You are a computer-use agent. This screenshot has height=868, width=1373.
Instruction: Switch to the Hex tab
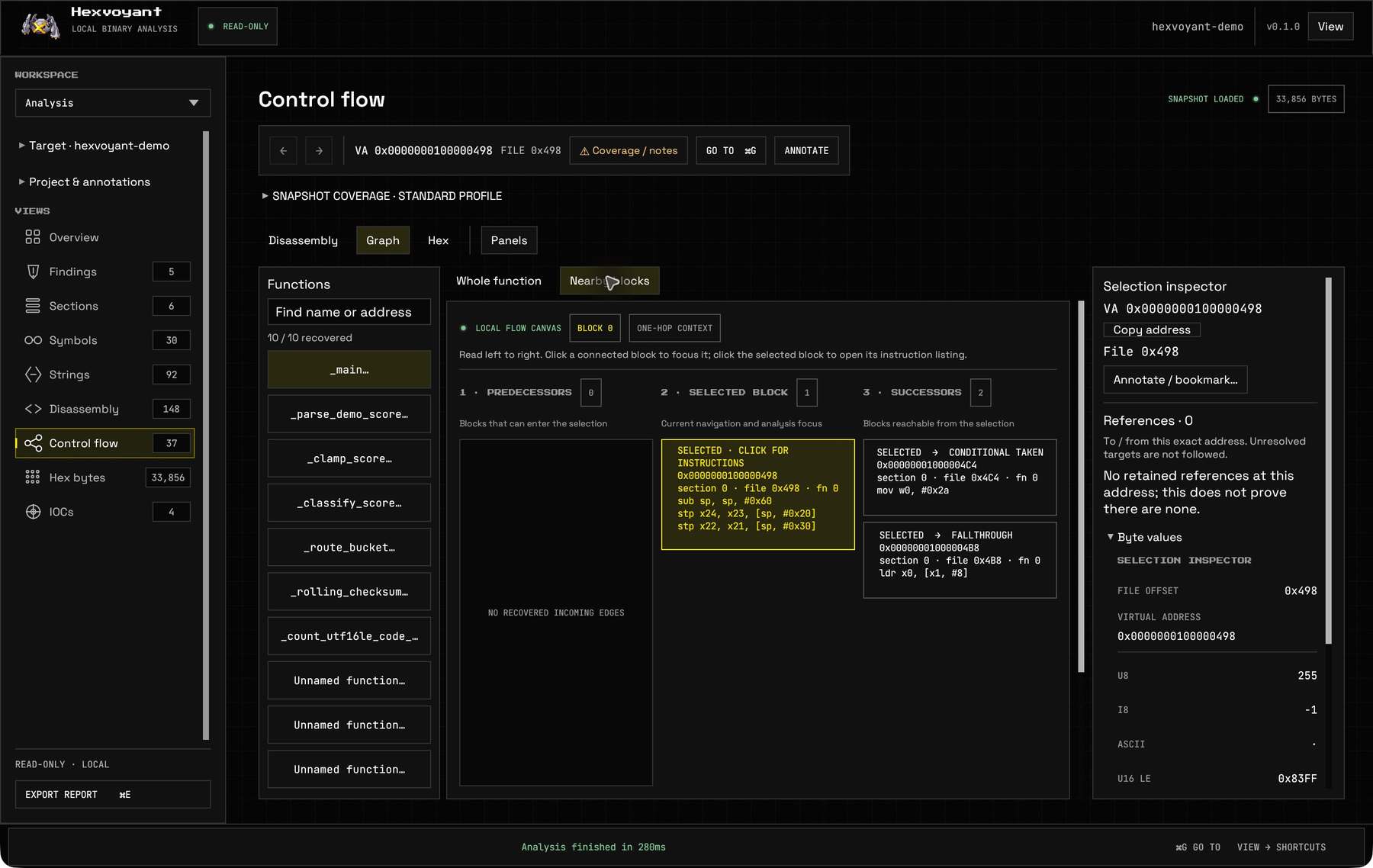tap(438, 240)
